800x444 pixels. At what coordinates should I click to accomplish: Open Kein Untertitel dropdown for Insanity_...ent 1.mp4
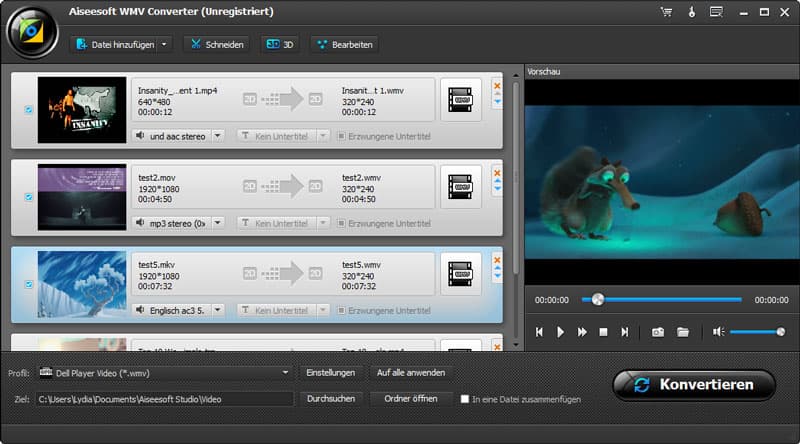click(x=322, y=136)
